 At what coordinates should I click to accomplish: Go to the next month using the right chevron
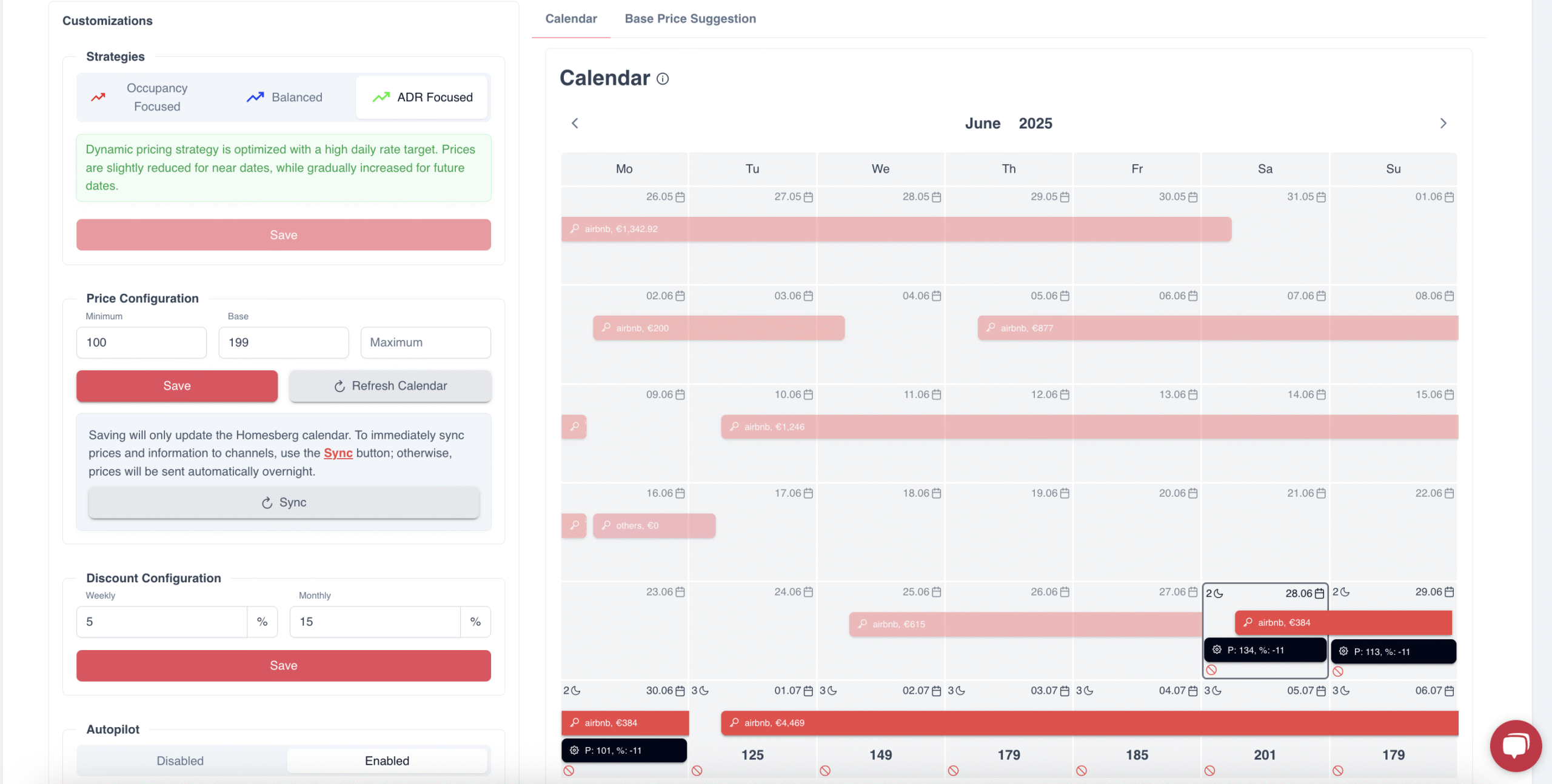[x=1443, y=123]
